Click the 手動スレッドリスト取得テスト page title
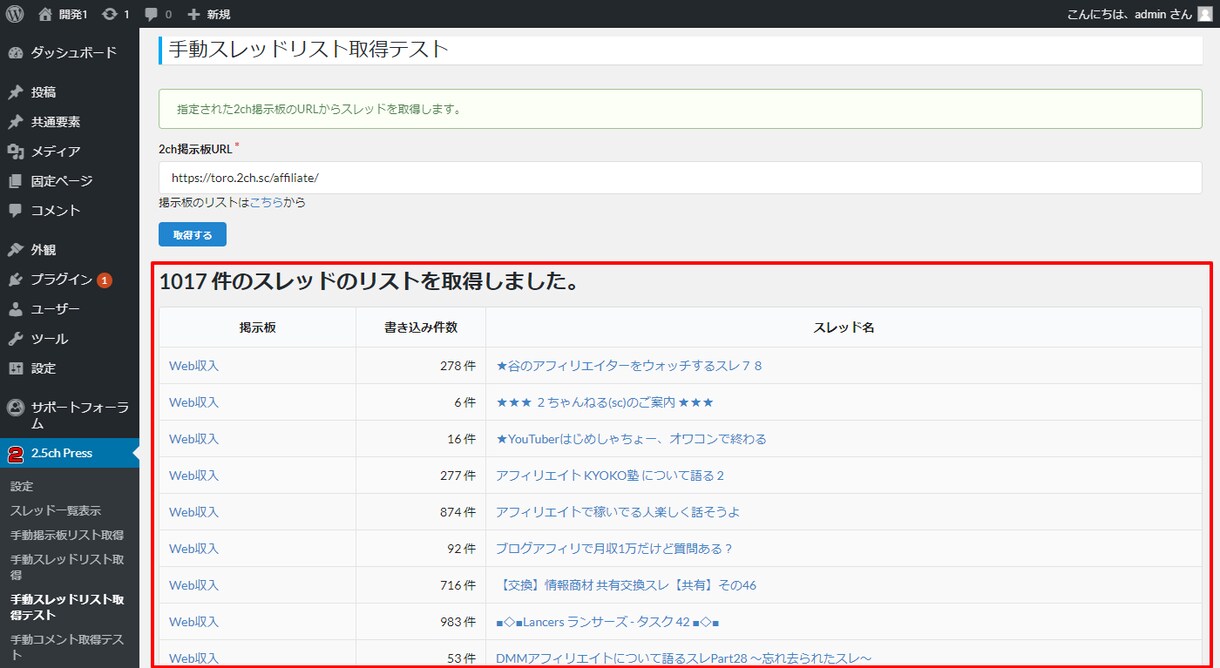The image size is (1220, 668). [308, 49]
